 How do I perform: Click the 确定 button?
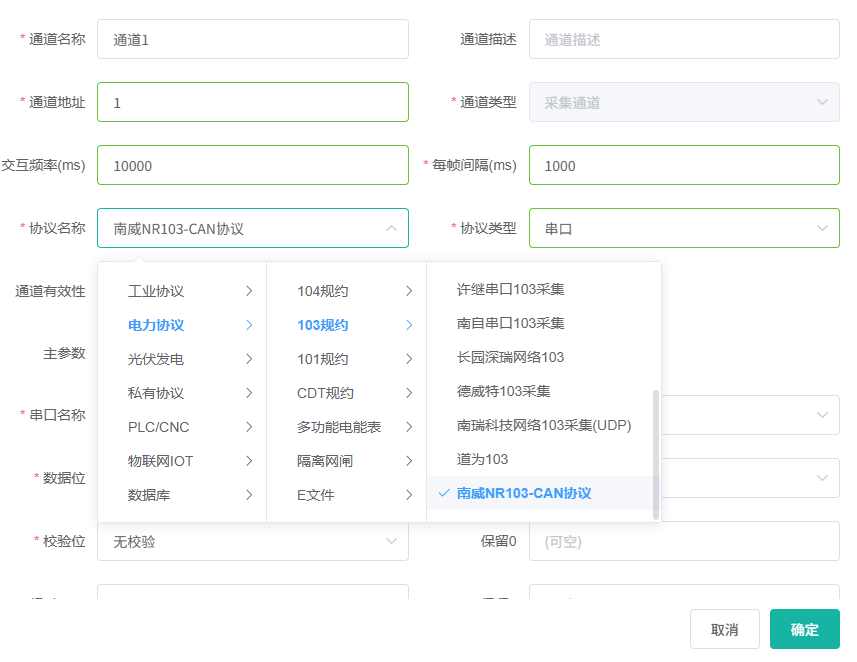coord(804,629)
